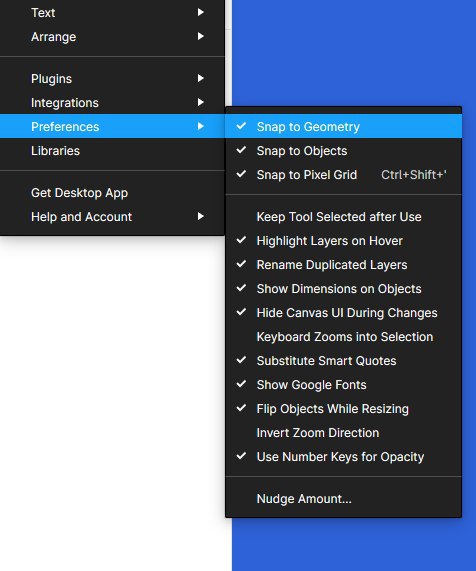This screenshot has height=571, width=476.
Task: Toggle Snap to Pixel Grid
Action: [x=343, y=174]
